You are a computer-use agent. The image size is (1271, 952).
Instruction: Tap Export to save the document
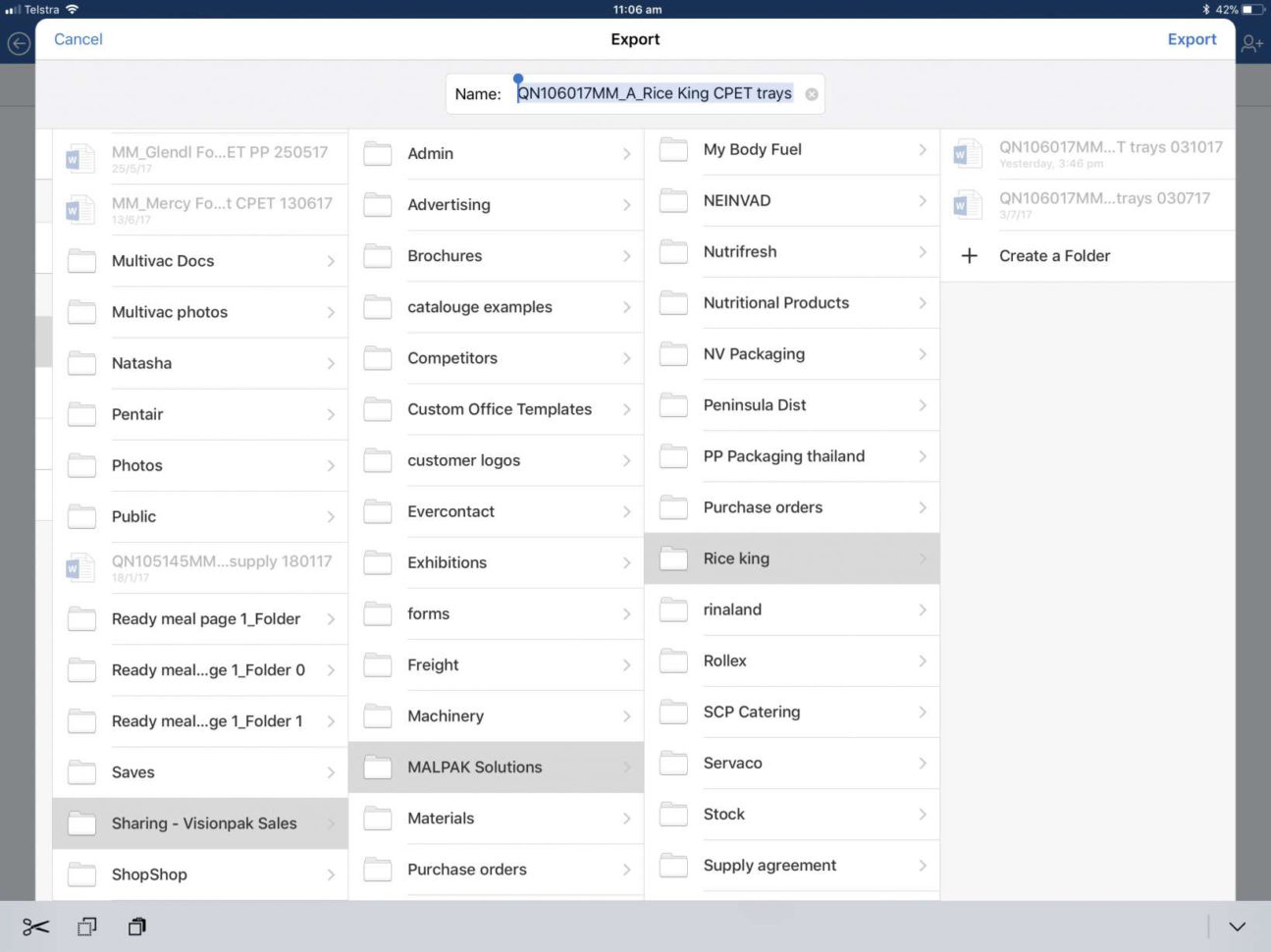1192,39
